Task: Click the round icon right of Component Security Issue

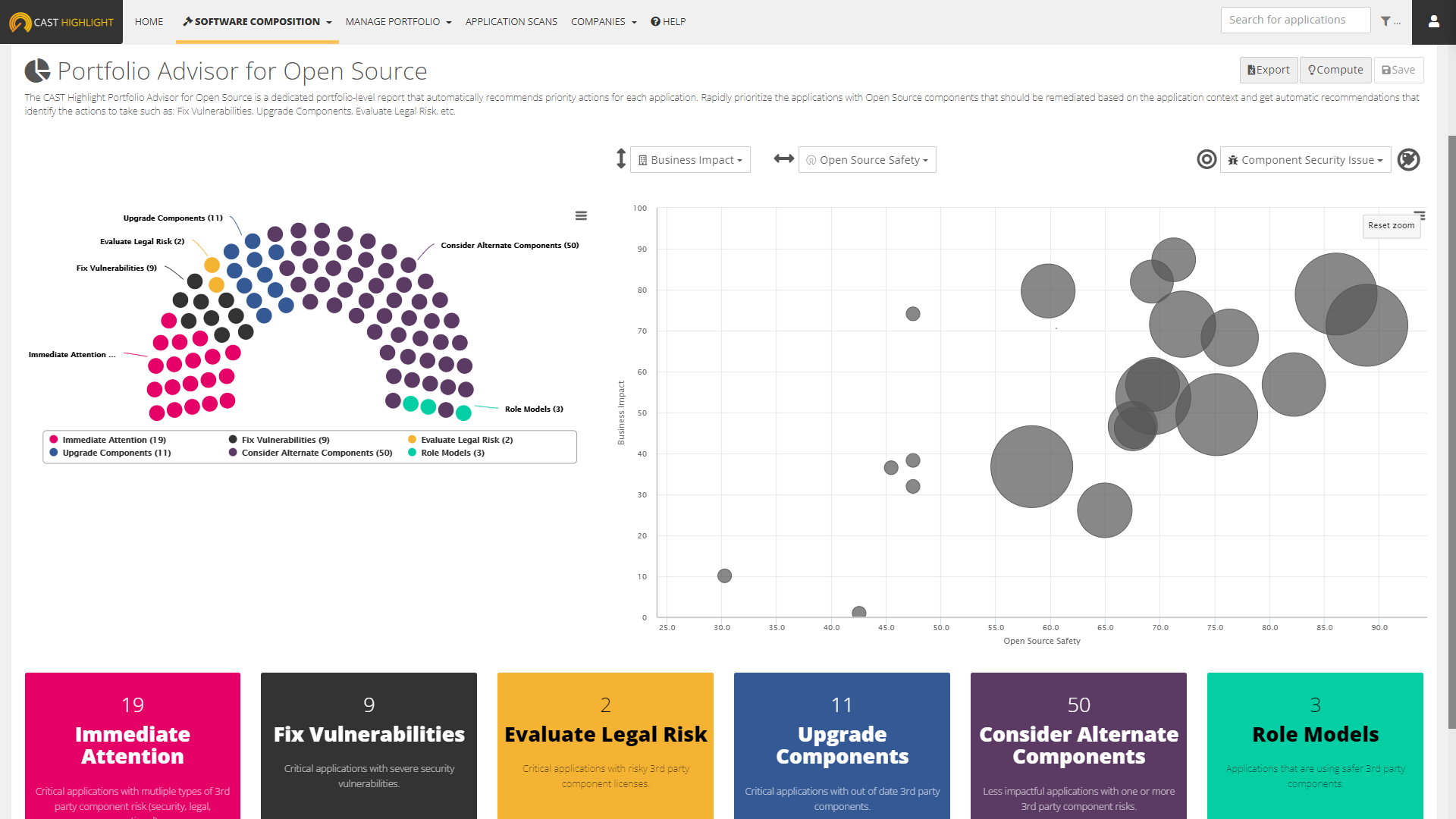Action: [x=1408, y=159]
